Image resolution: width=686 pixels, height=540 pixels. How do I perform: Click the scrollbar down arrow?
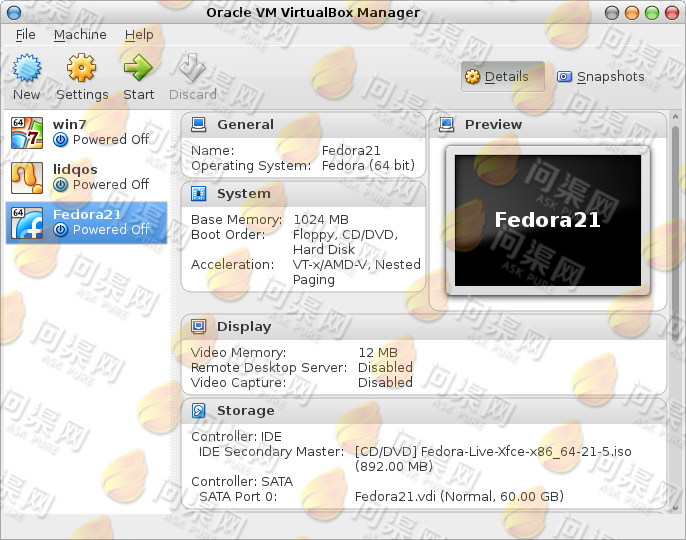pos(676,508)
